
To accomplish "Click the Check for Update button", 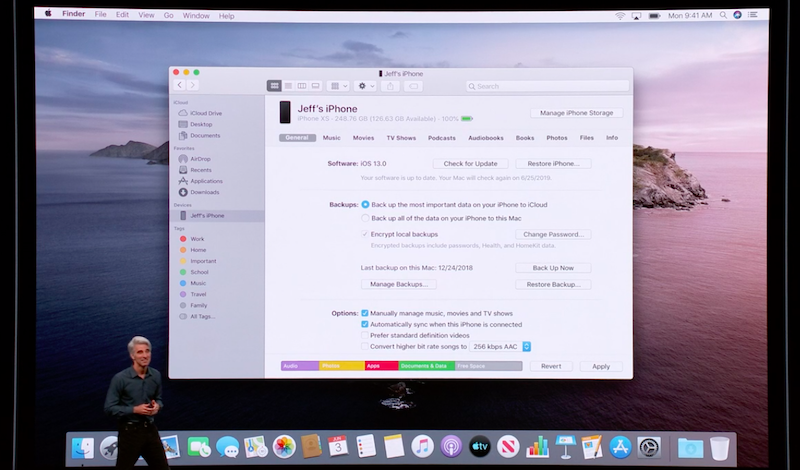I will [x=470, y=164].
